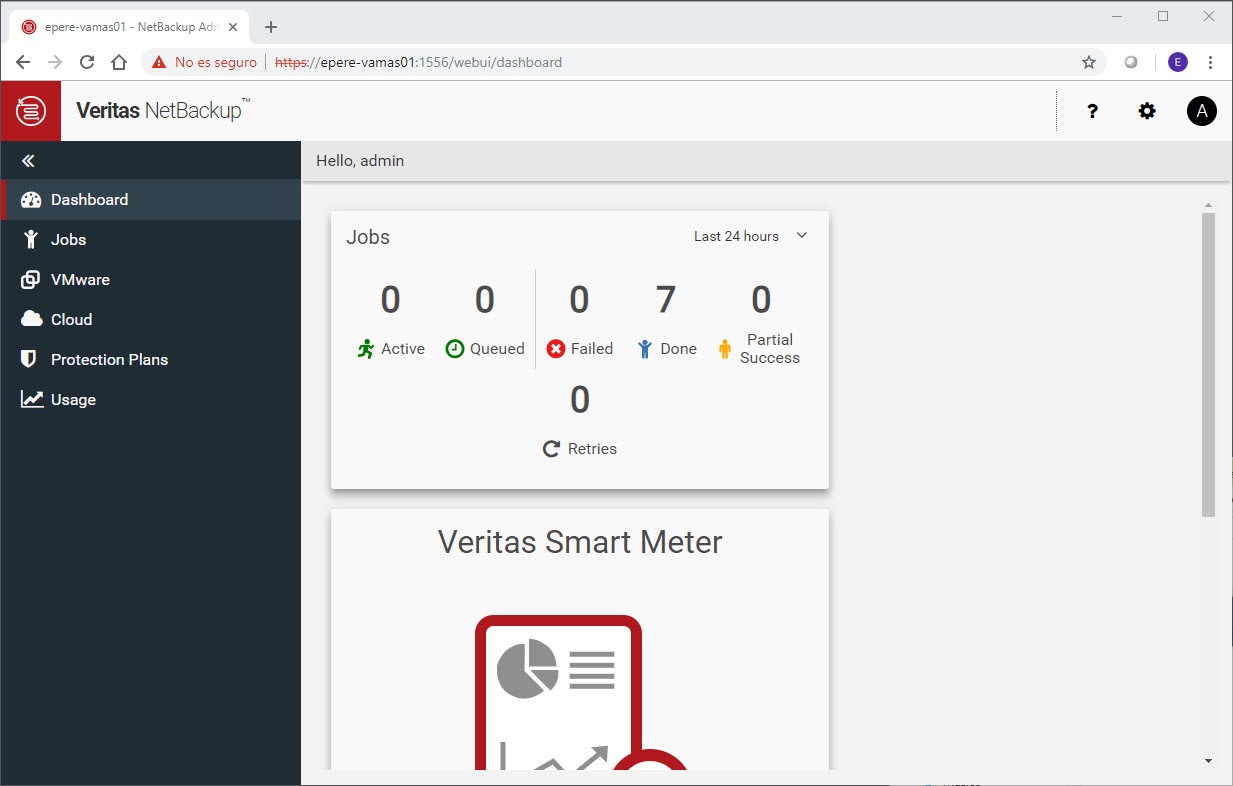The height and width of the screenshot is (786, 1233).
Task: Select the epere-vamas01 NetBackup browser tab
Action: 130,27
